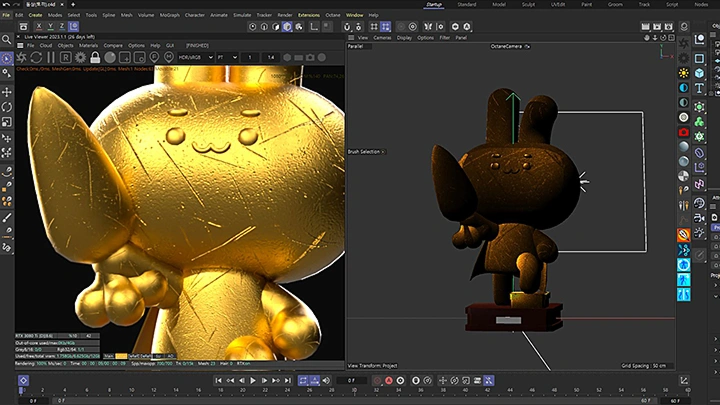Image resolution: width=720 pixels, height=405 pixels.
Task: Toggle the X axis lock
Action: [39, 27]
